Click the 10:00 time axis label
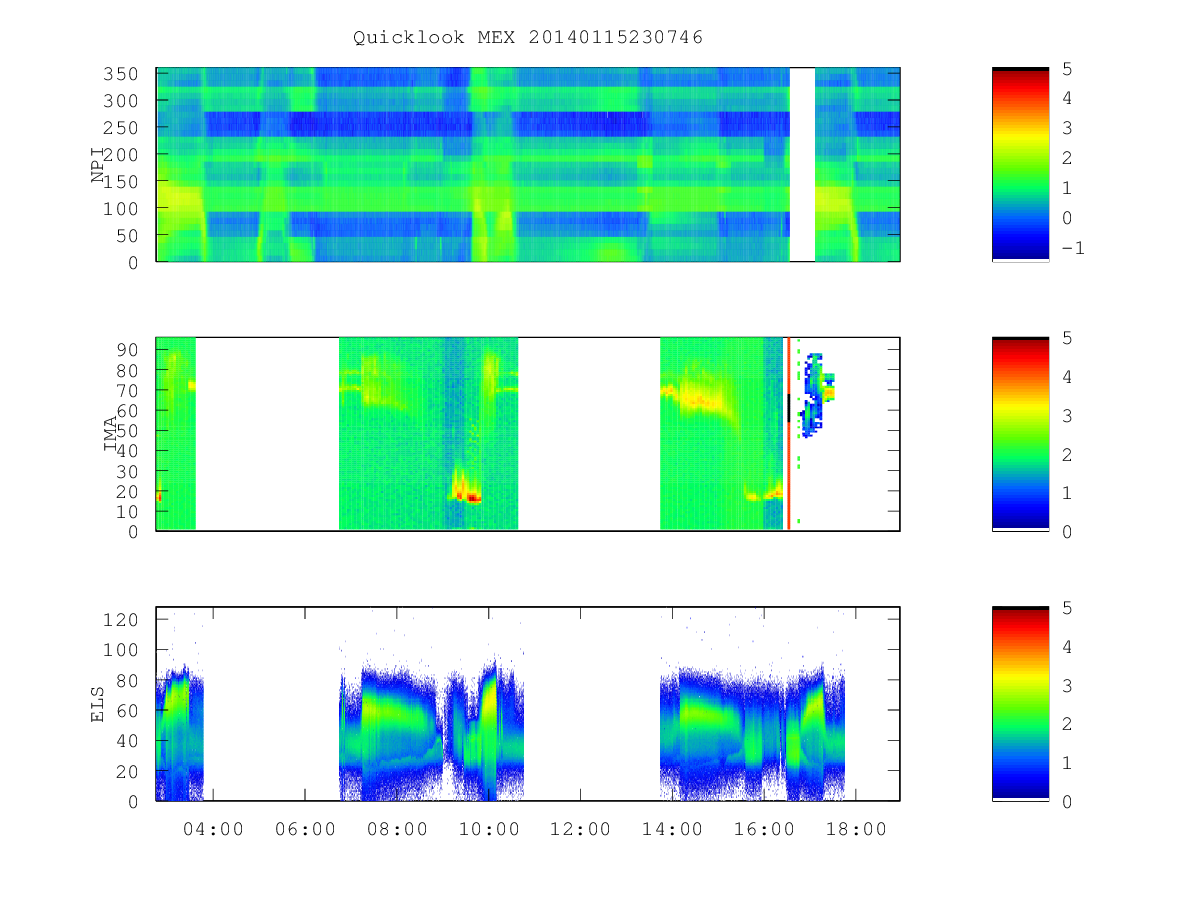This screenshot has width=1200, height=900. click(x=489, y=829)
